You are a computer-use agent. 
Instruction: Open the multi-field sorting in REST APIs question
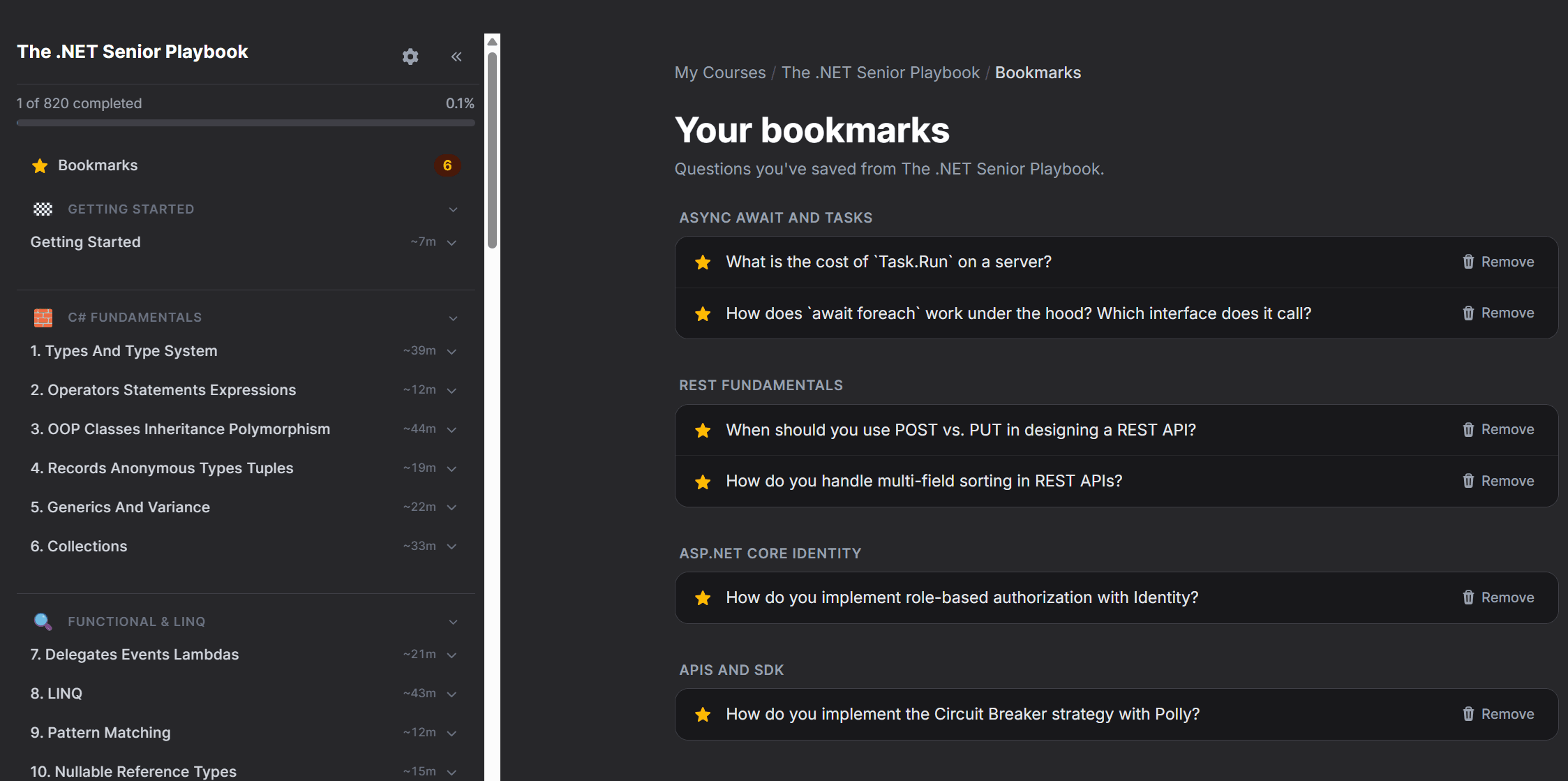click(924, 481)
